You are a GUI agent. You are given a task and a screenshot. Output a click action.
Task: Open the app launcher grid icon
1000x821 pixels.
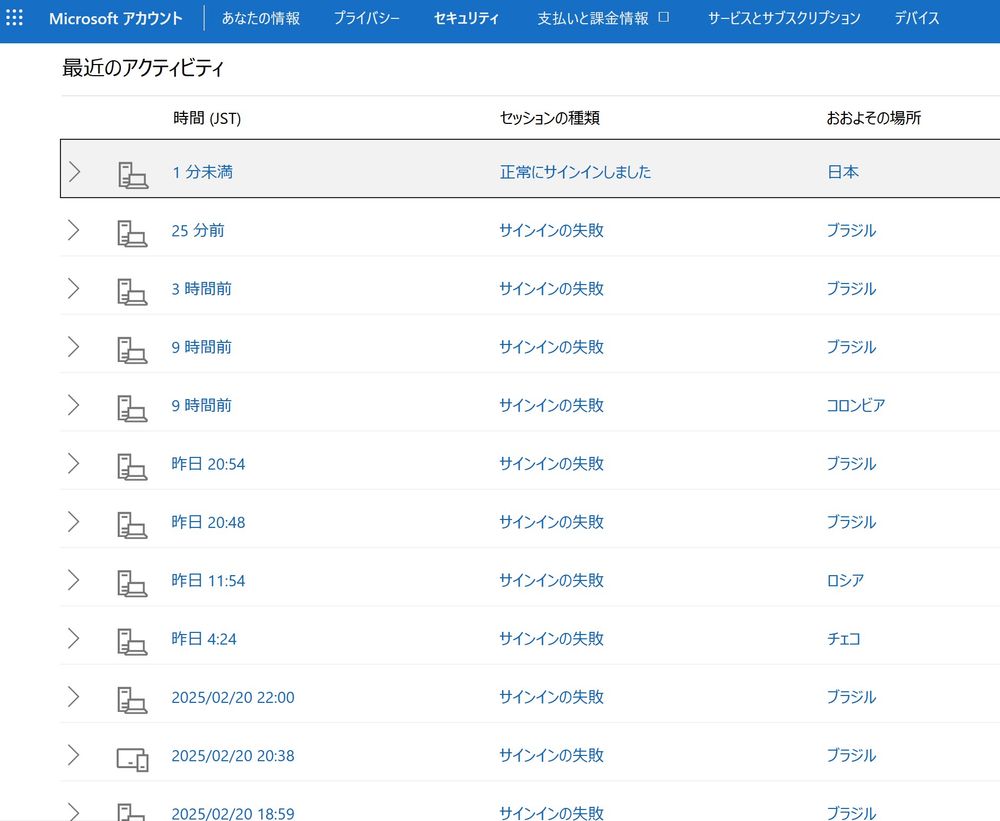14,18
